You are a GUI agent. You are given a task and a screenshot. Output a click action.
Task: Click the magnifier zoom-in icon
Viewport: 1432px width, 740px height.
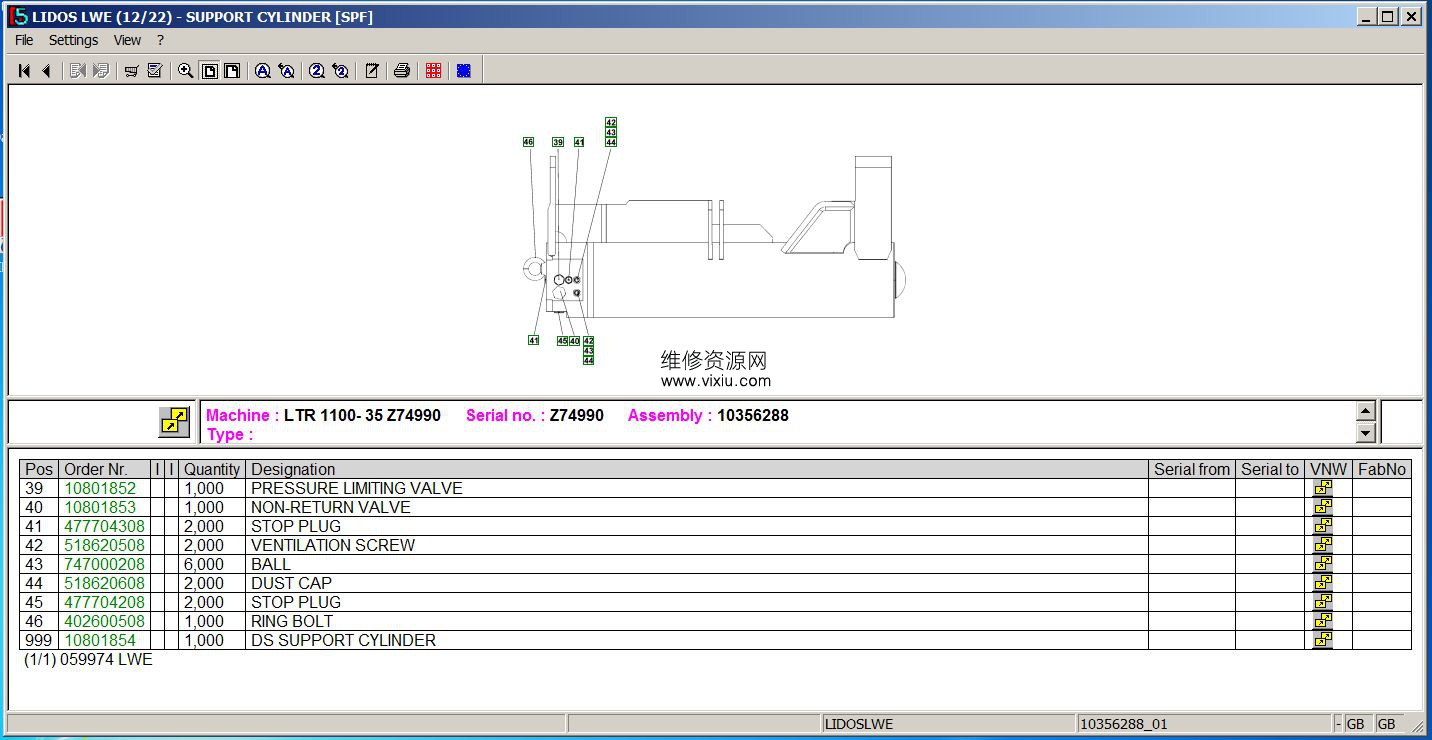(185, 71)
